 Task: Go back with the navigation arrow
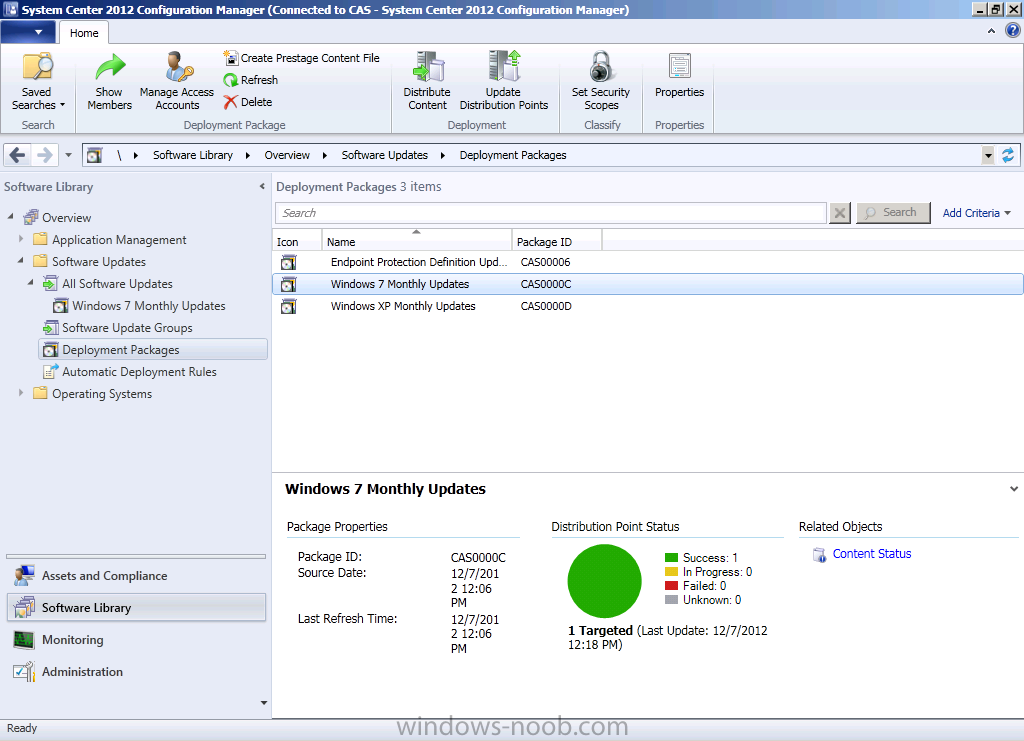coord(18,155)
